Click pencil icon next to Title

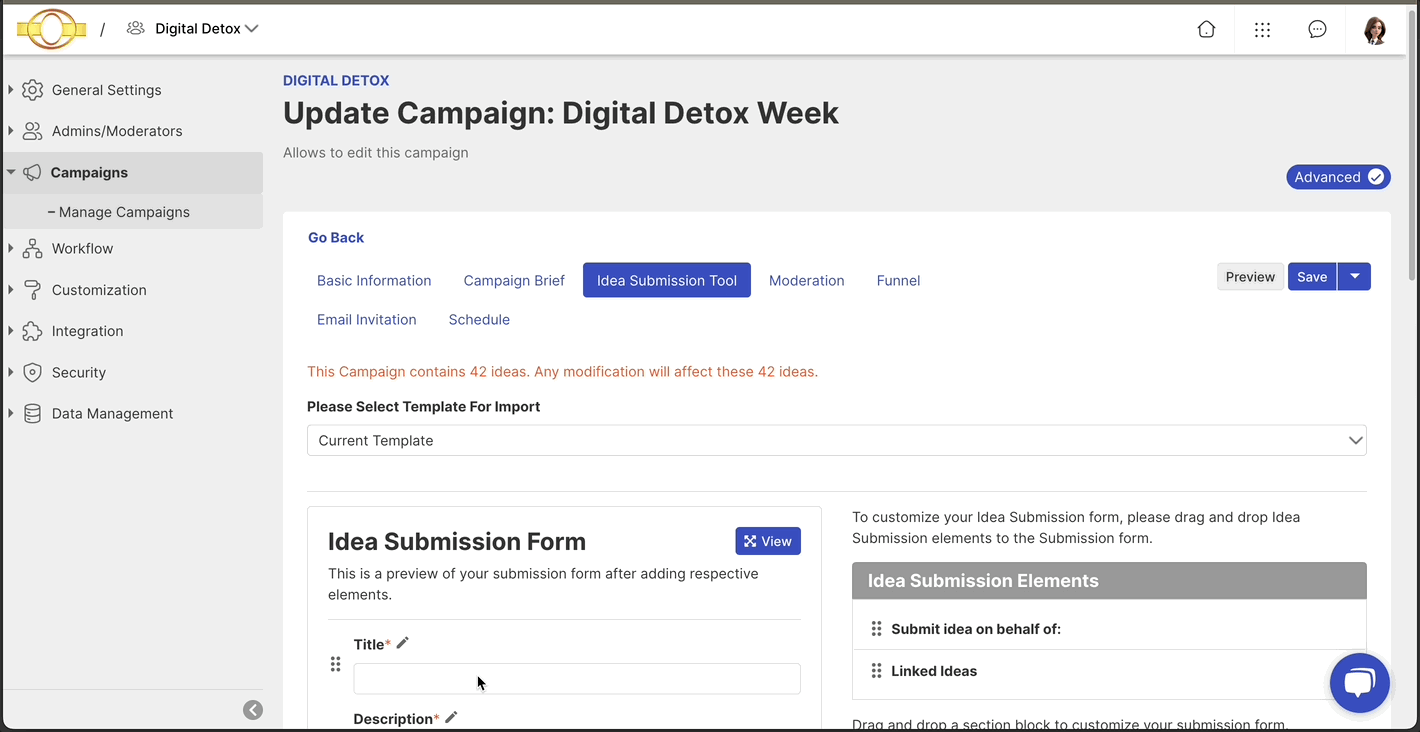(403, 644)
